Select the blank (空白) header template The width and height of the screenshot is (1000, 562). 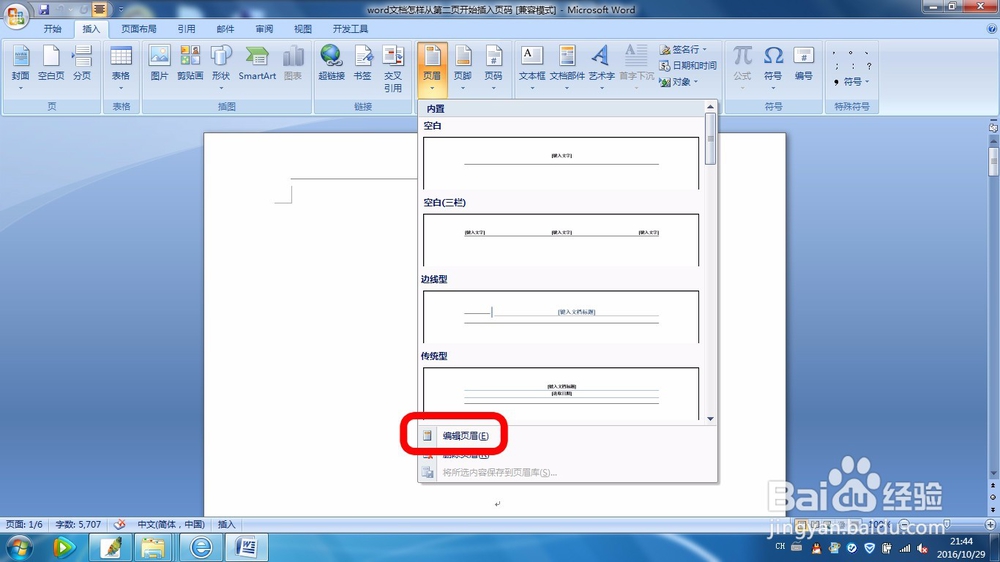point(561,163)
